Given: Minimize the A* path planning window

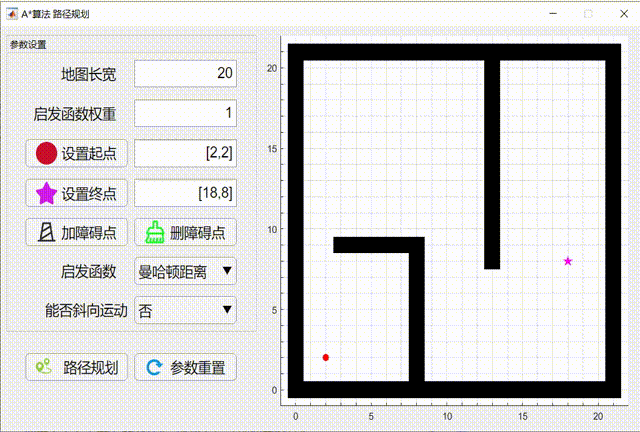Looking at the screenshot, I should coord(553,14).
